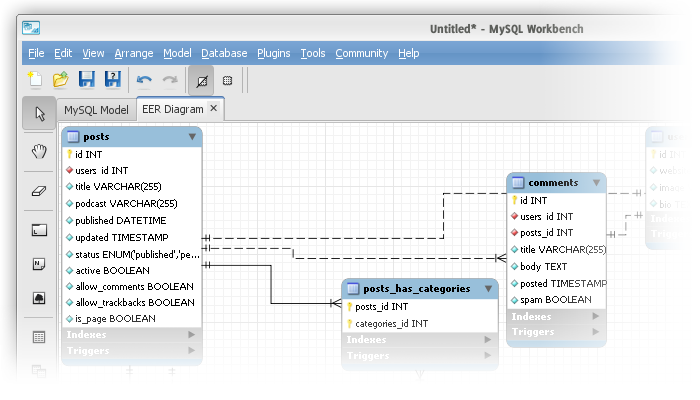Open the Database menu

coord(224,53)
